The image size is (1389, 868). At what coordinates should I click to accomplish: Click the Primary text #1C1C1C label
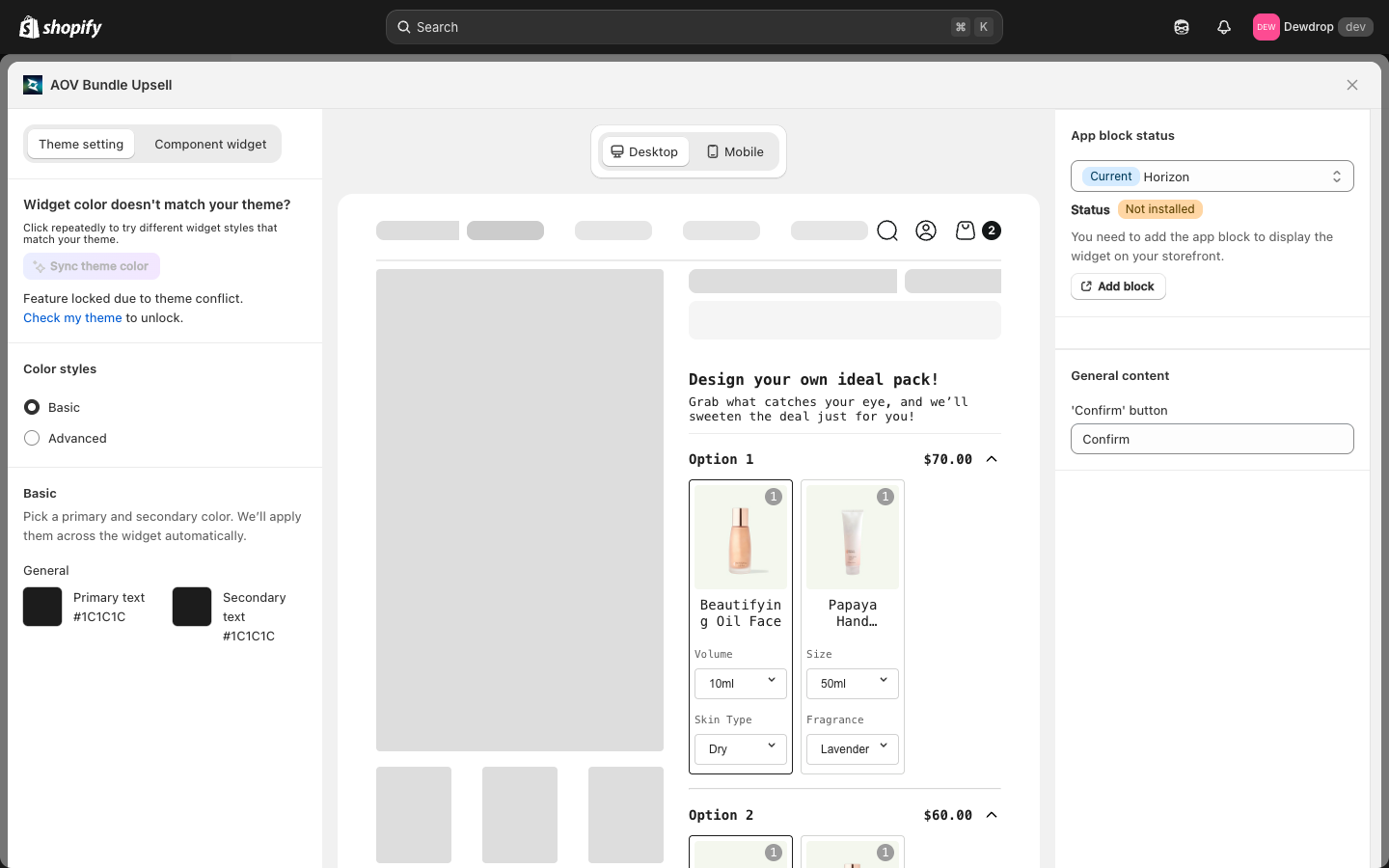coord(109,607)
